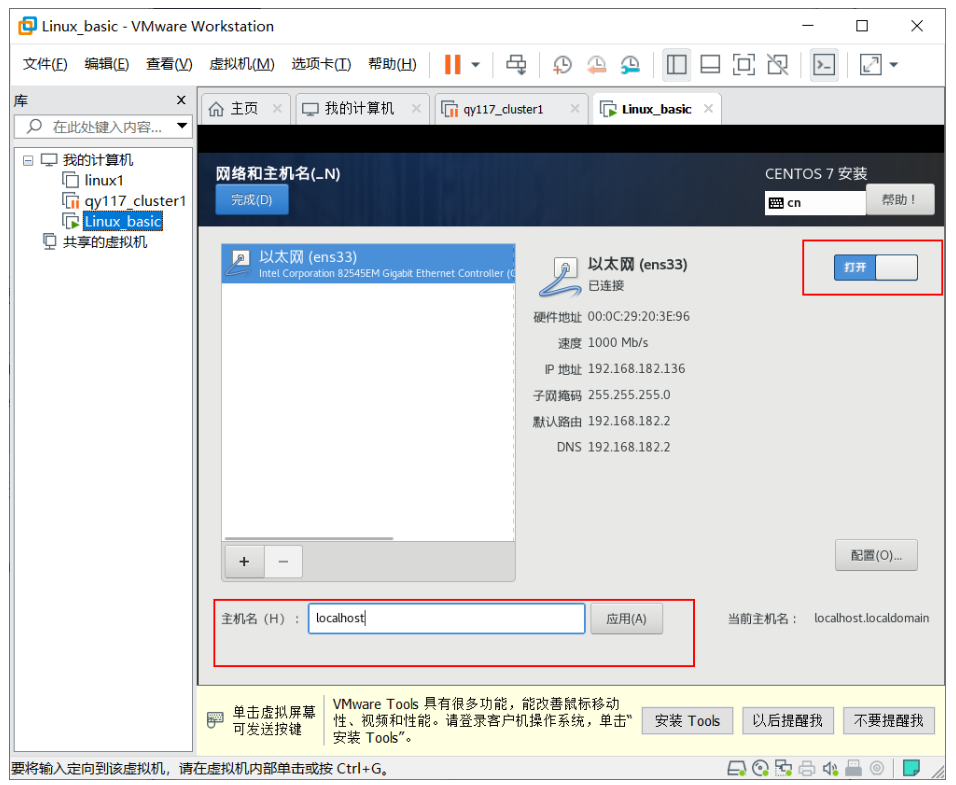The height and width of the screenshot is (785, 956).
Task: Click the printer status bar icon
Action: point(807,768)
